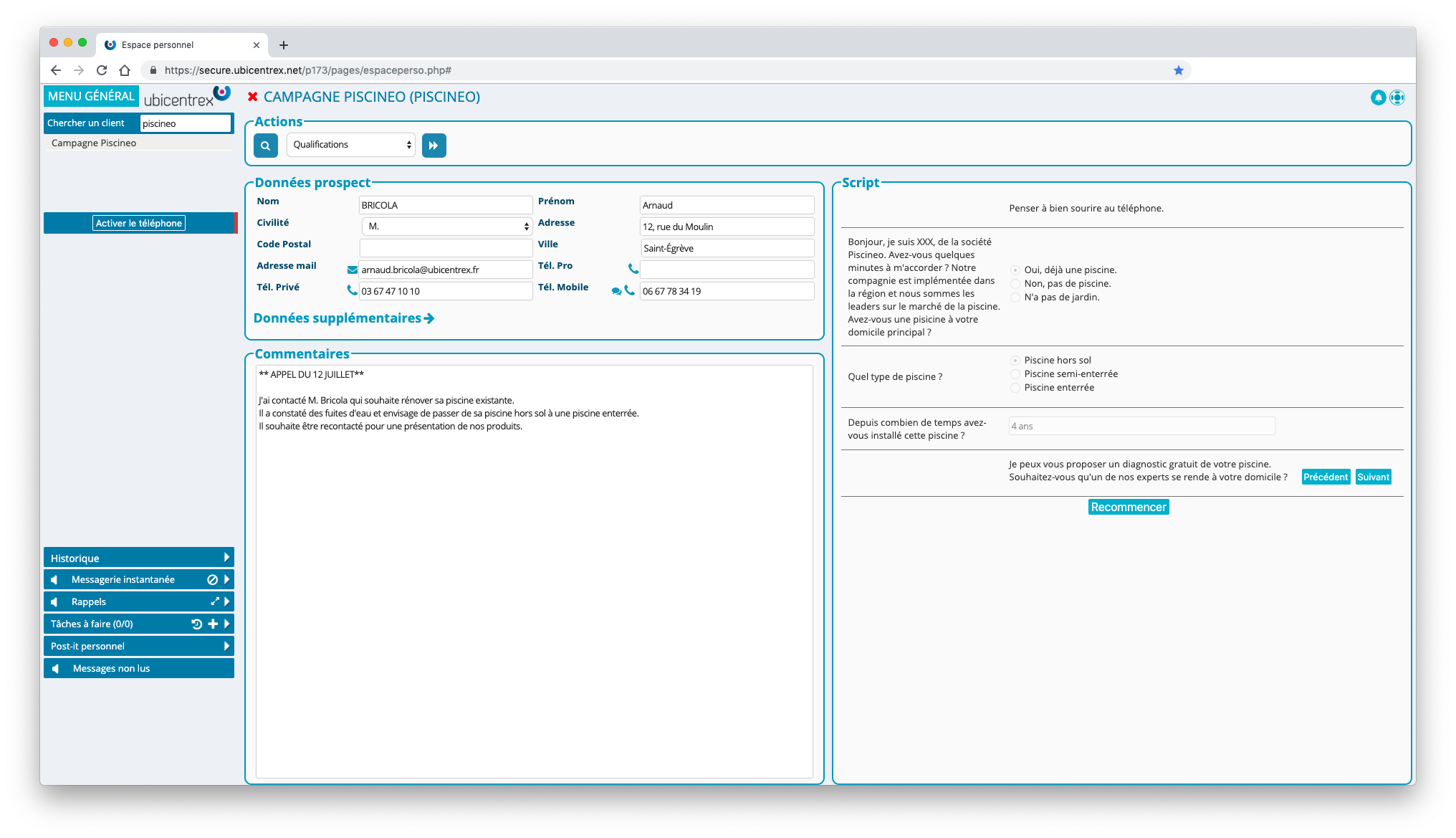This screenshot has height=838, width=1456.
Task: Click the envelope icon beside Adresse mail
Action: click(x=352, y=270)
